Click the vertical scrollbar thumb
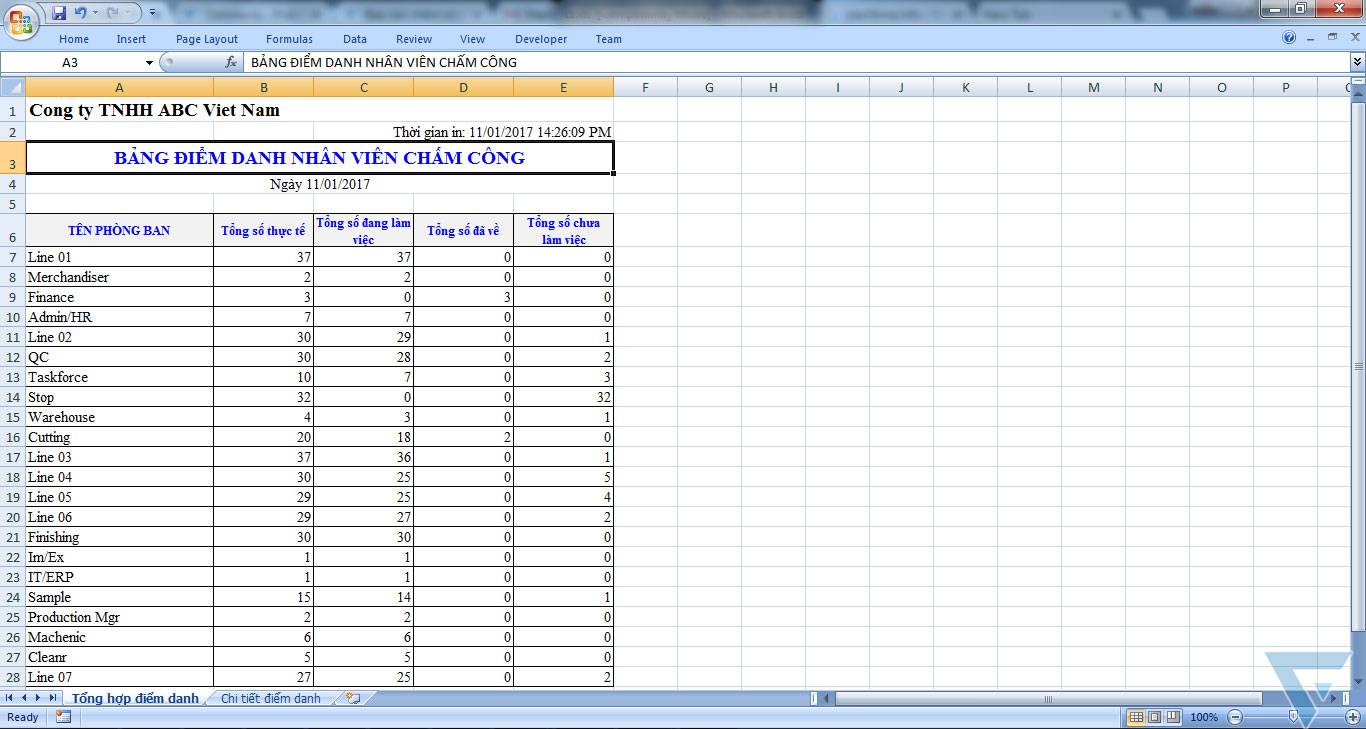This screenshot has width=1366, height=729. [1357, 365]
